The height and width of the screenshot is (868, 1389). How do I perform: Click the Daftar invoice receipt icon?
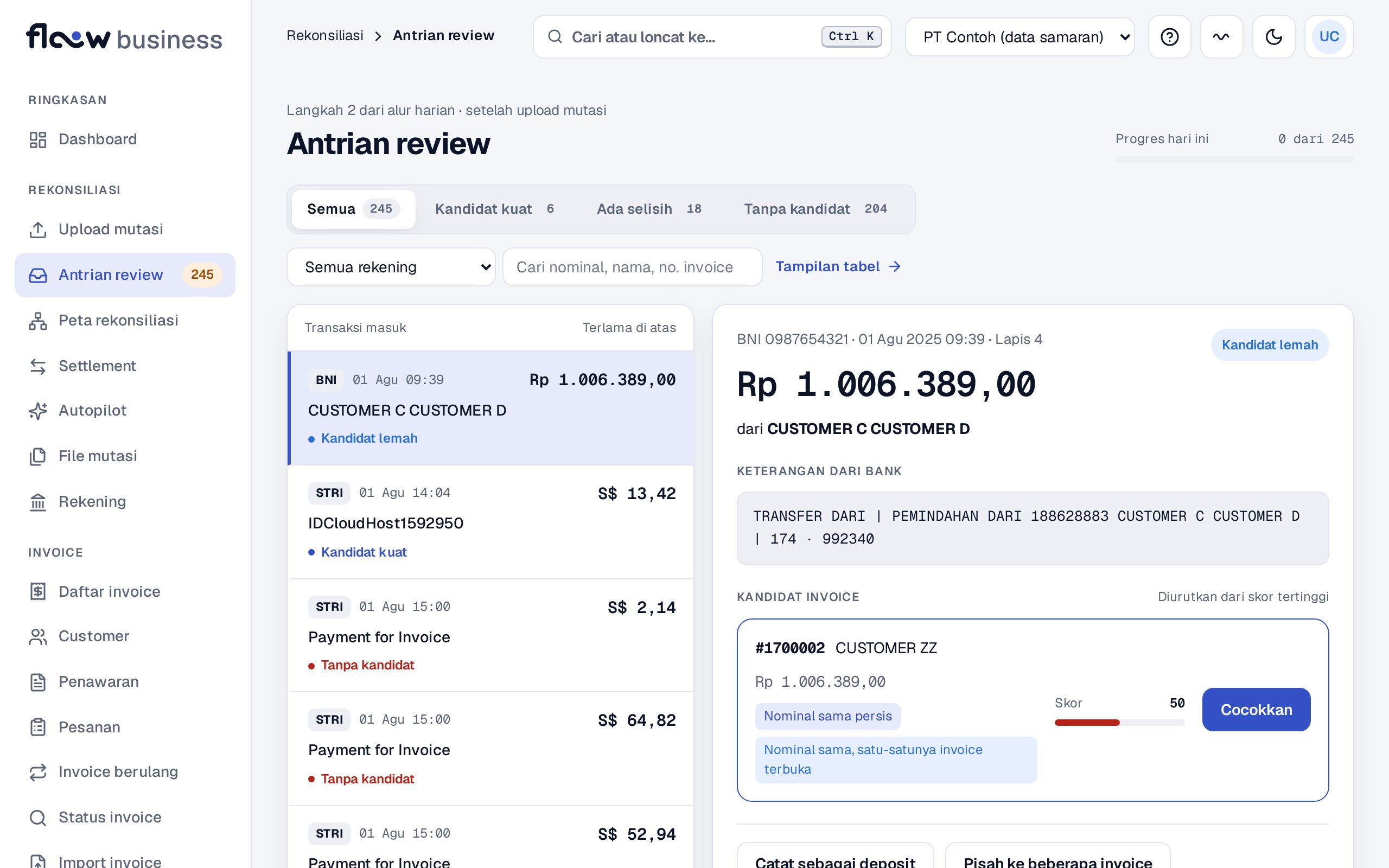coord(38,592)
